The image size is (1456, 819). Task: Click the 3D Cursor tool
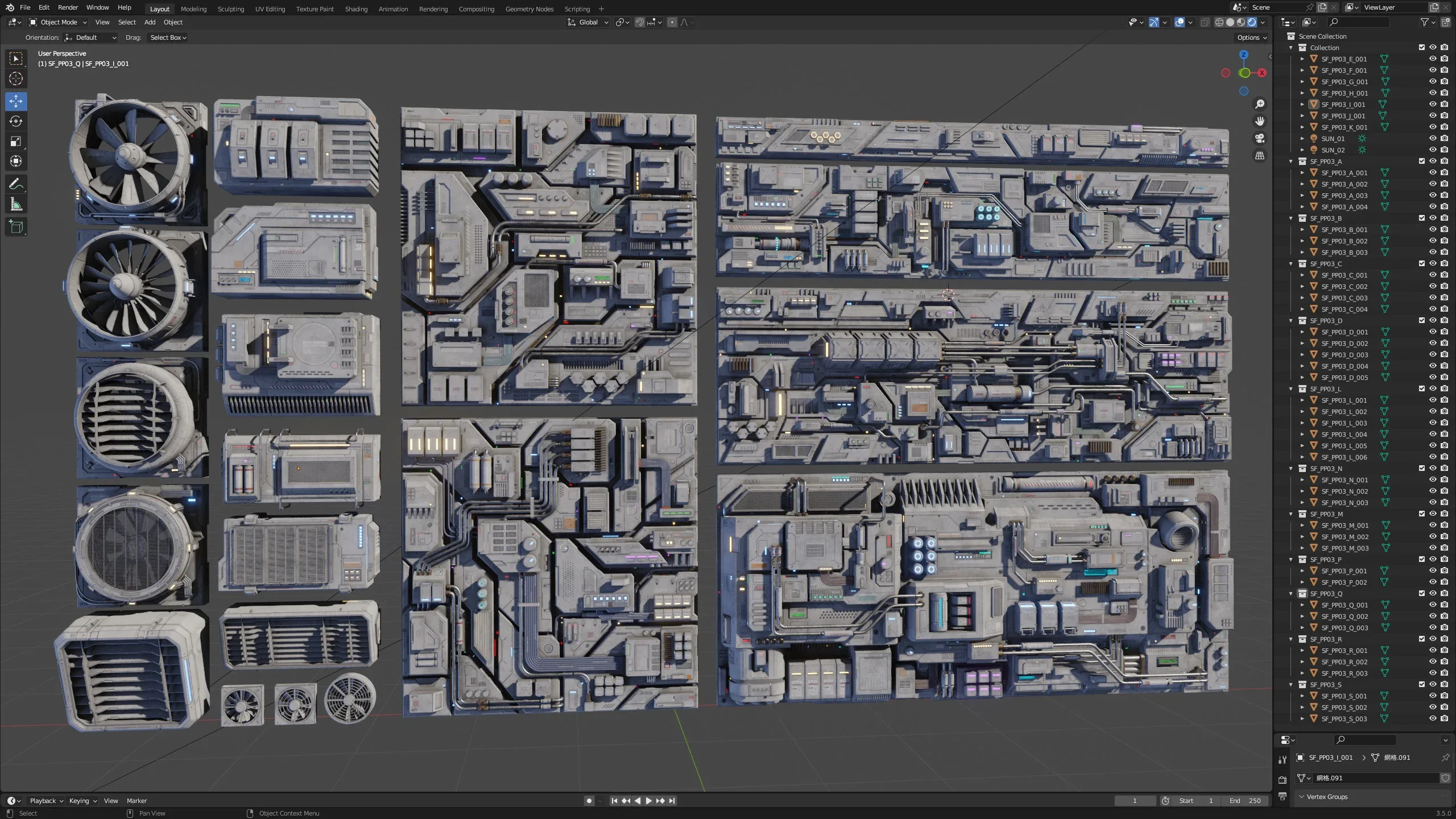(x=16, y=78)
